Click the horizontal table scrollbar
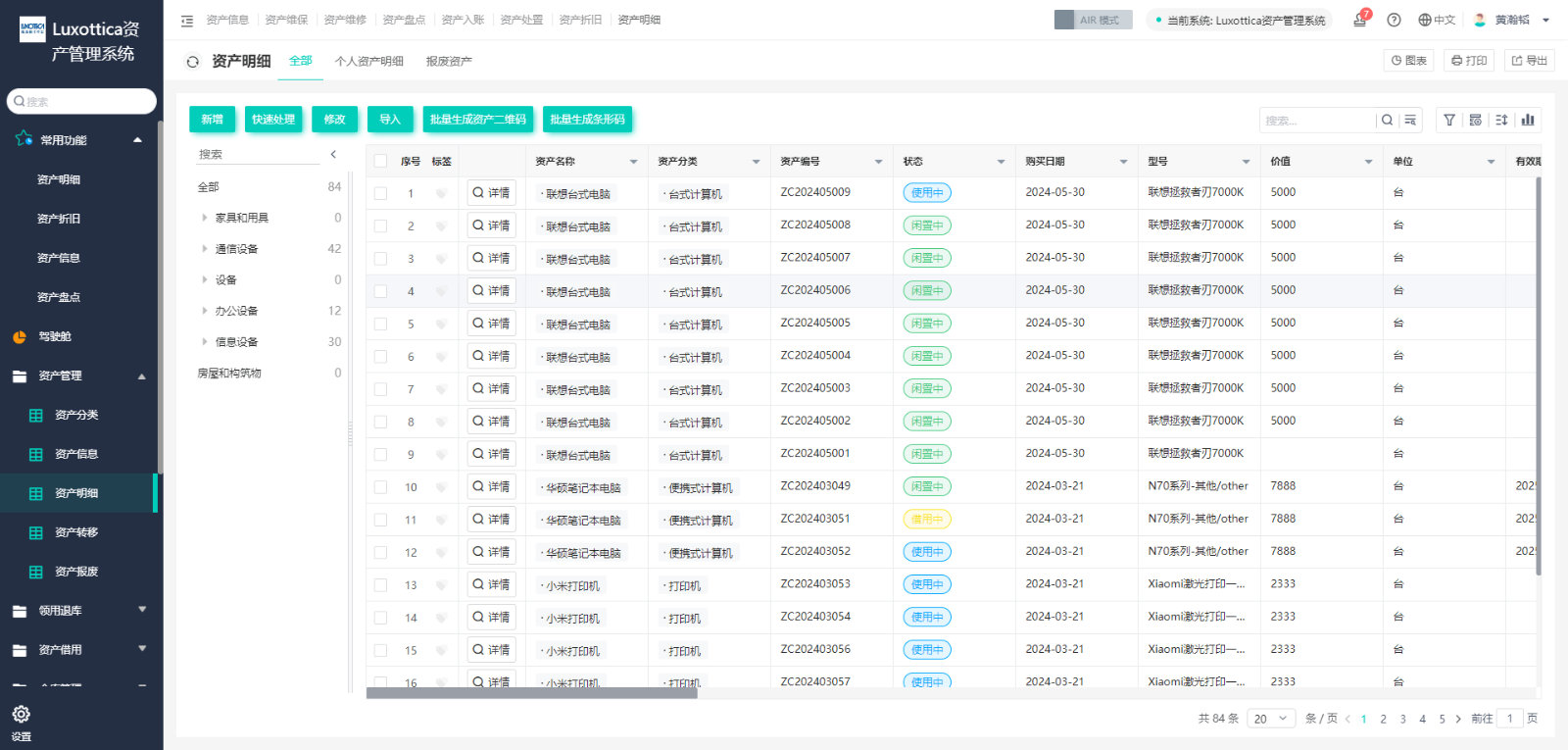1568x750 pixels. pos(532,693)
